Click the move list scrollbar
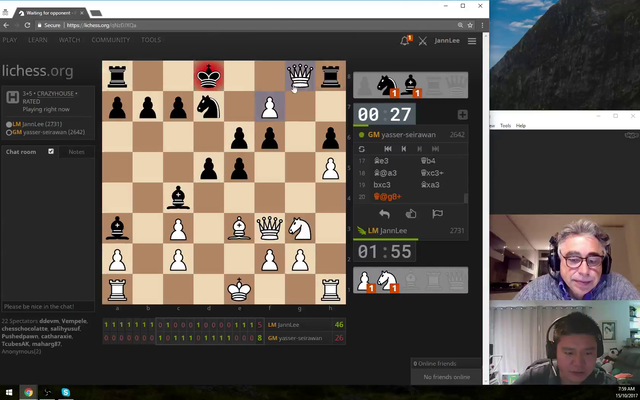Viewport: 640px width, 400px height. point(466,198)
